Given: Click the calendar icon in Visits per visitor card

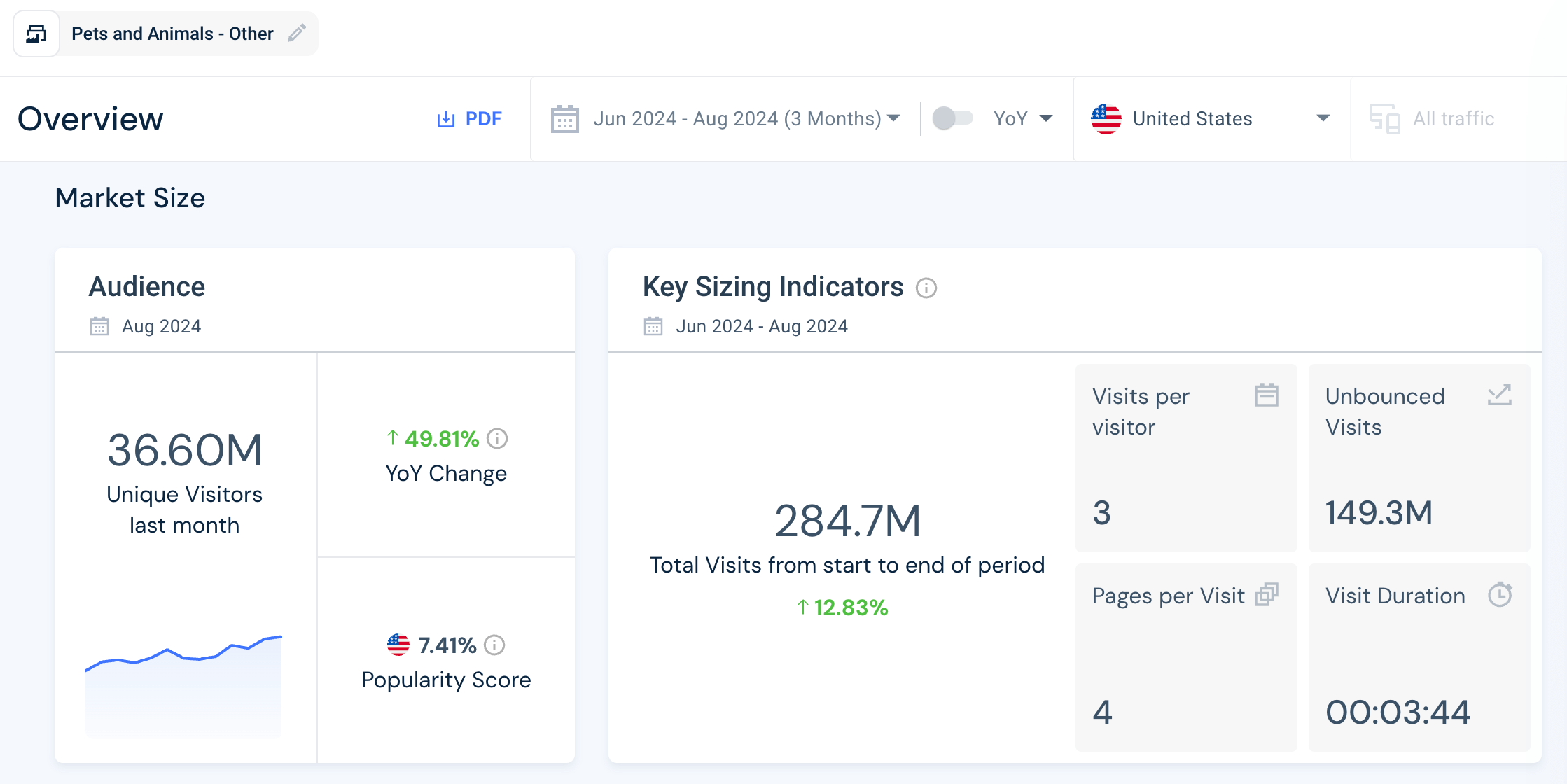Looking at the screenshot, I should [1266, 395].
